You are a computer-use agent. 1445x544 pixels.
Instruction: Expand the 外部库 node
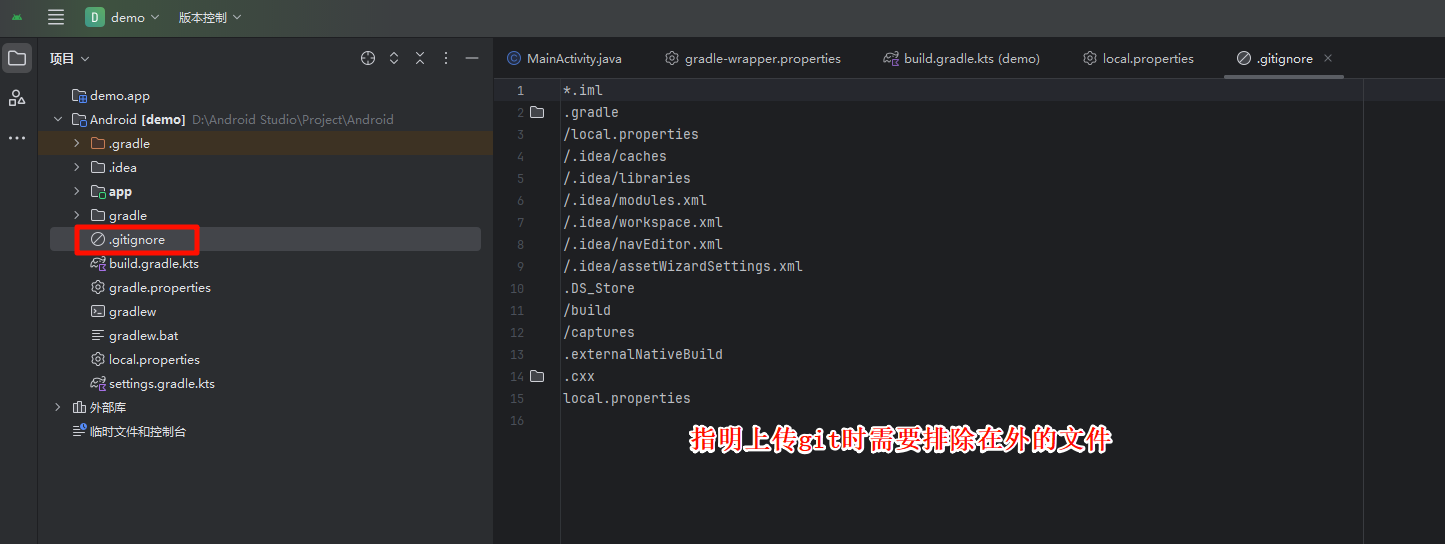click(x=58, y=408)
